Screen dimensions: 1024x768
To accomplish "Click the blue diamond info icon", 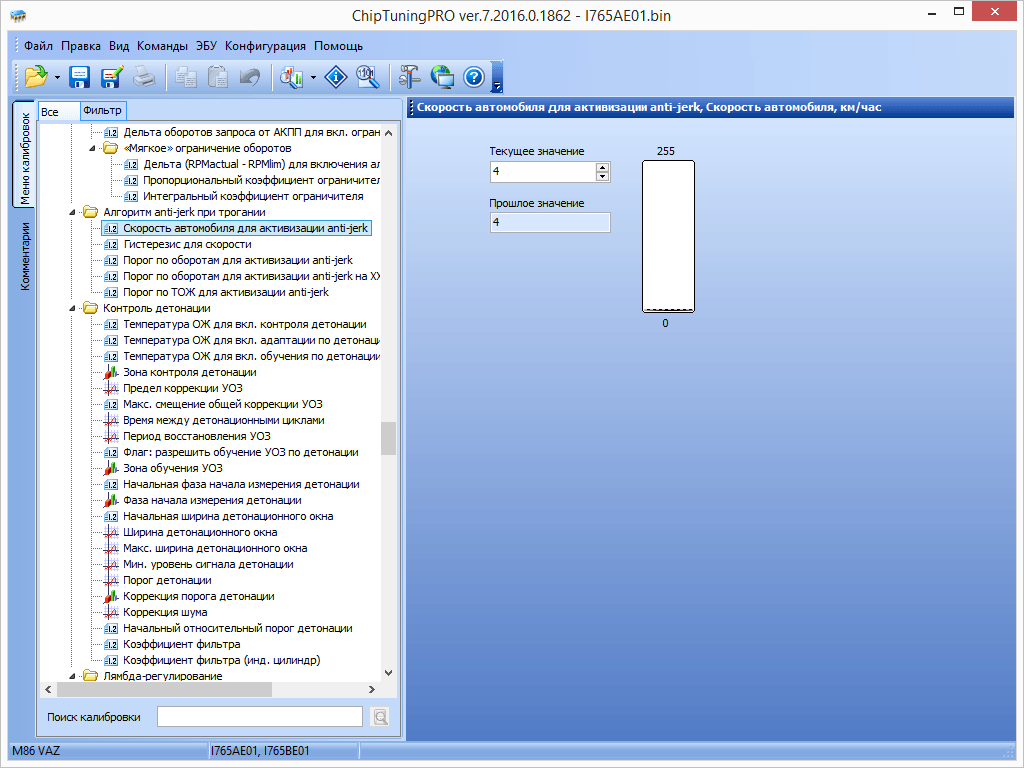I will click(336, 77).
